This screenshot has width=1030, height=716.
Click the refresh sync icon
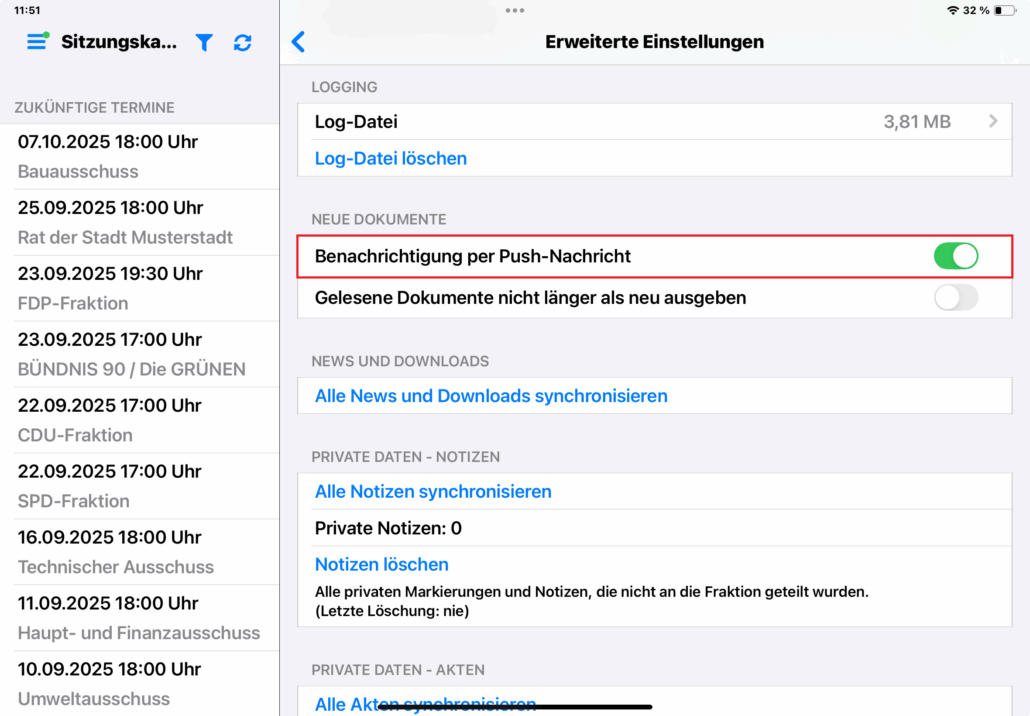click(242, 42)
